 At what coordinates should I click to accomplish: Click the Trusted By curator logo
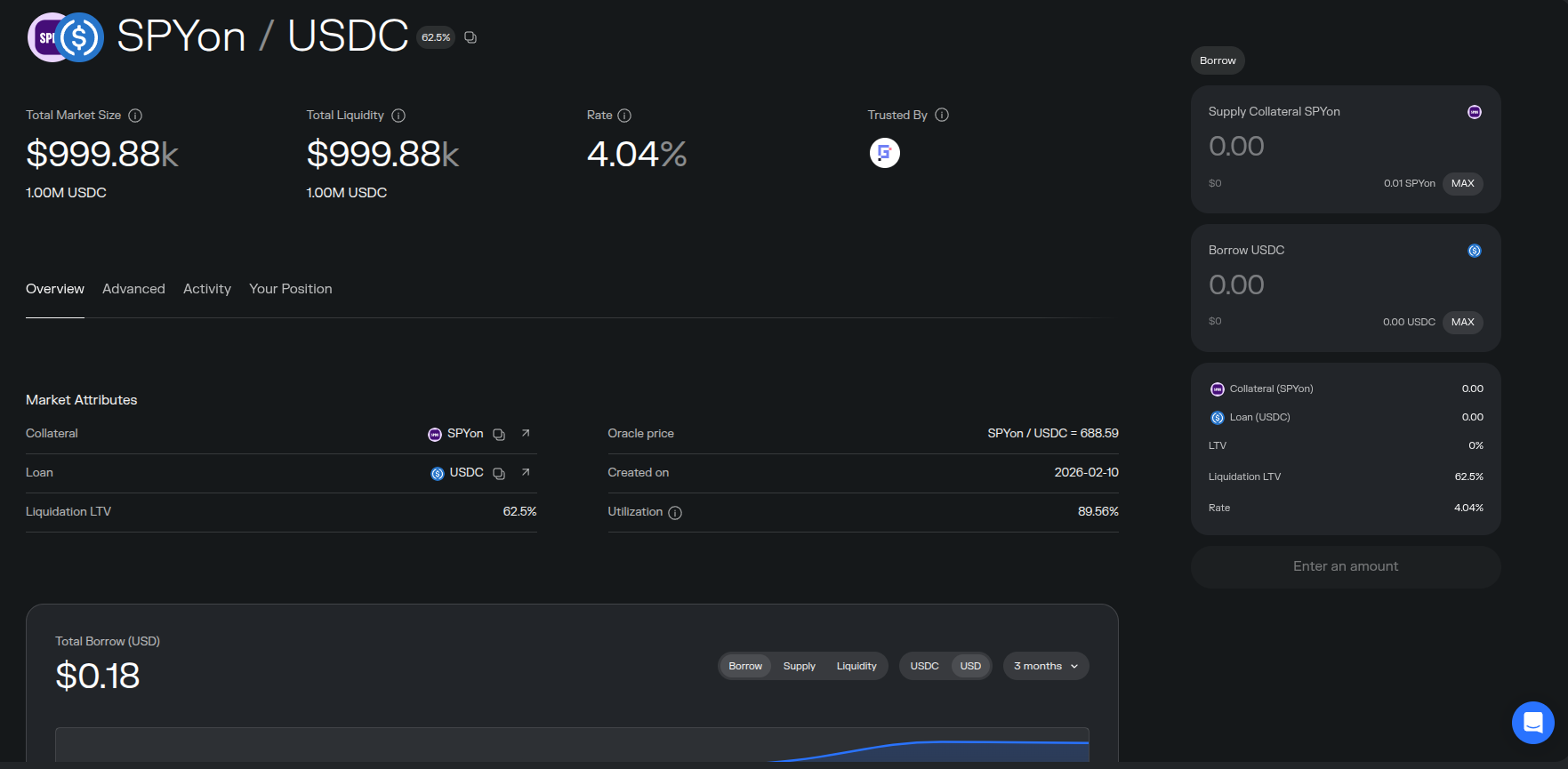point(884,153)
